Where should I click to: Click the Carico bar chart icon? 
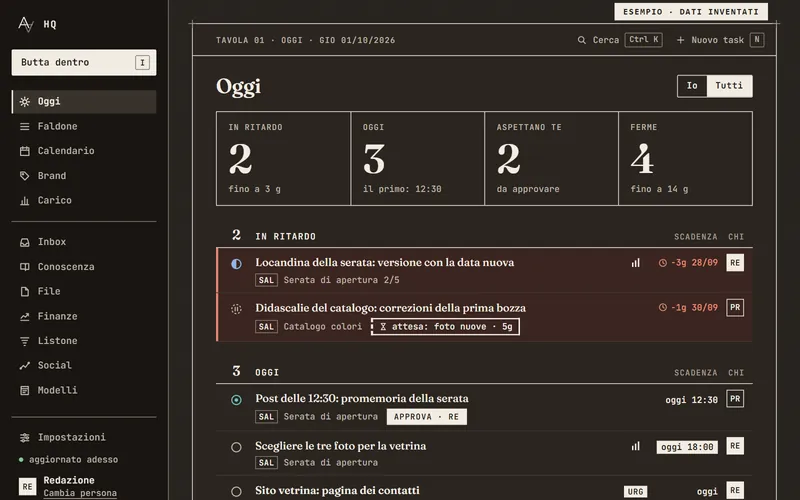[24, 201]
